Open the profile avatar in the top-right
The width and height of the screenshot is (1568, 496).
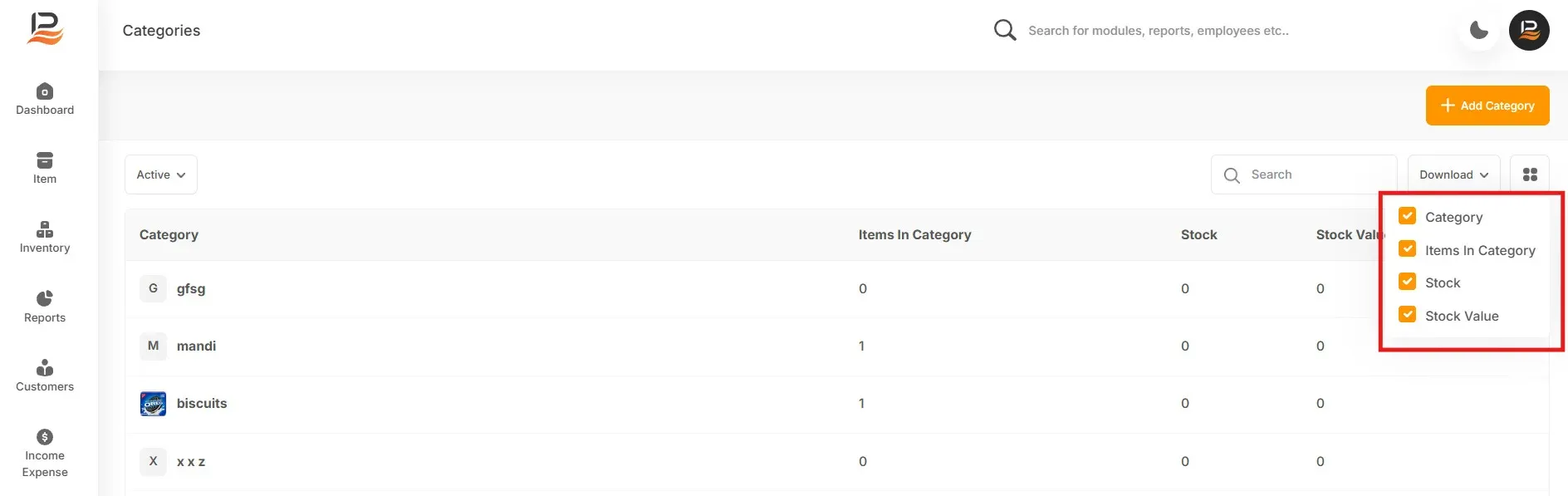(x=1529, y=31)
